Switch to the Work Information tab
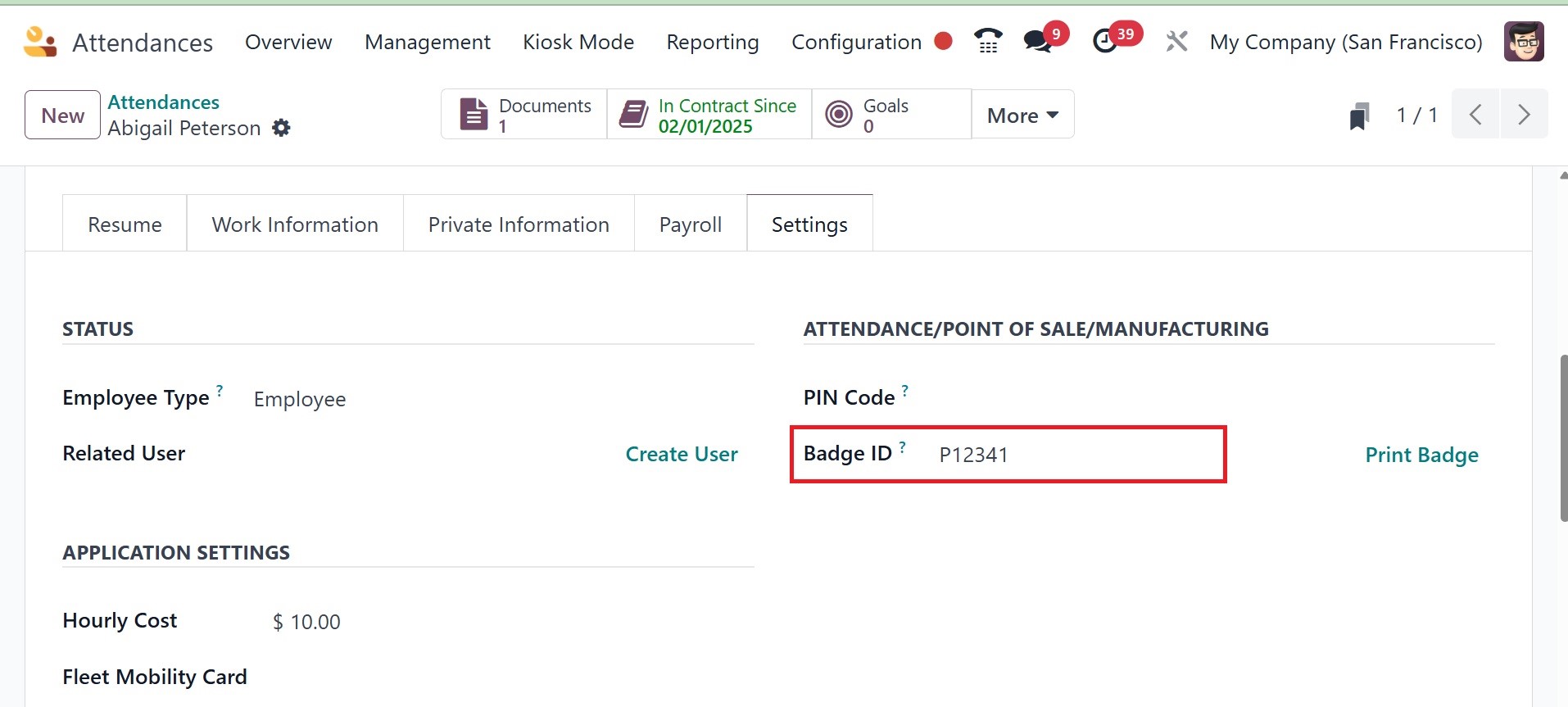1568x707 pixels. tap(295, 224)
